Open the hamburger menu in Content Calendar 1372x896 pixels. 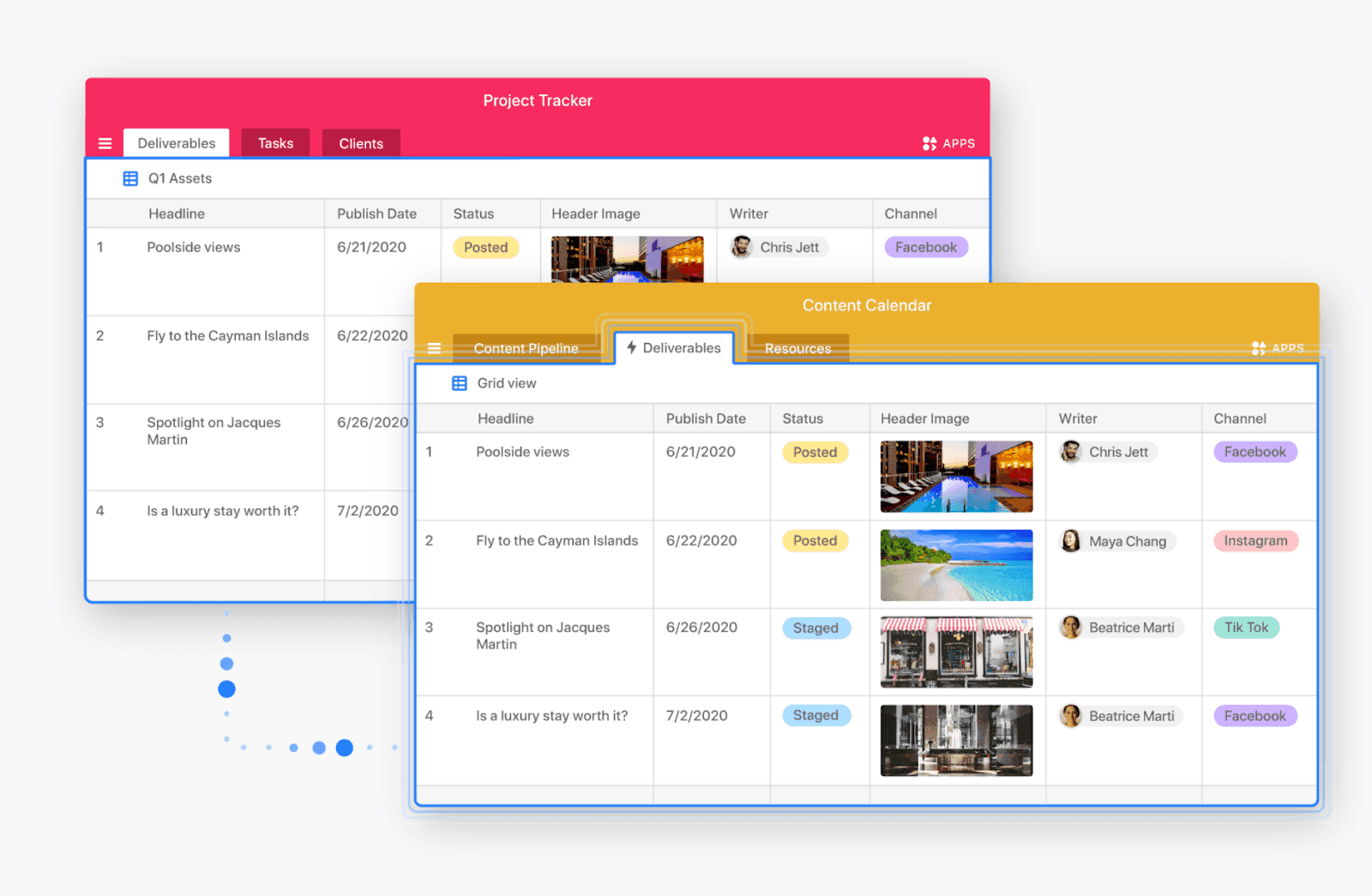434,348
